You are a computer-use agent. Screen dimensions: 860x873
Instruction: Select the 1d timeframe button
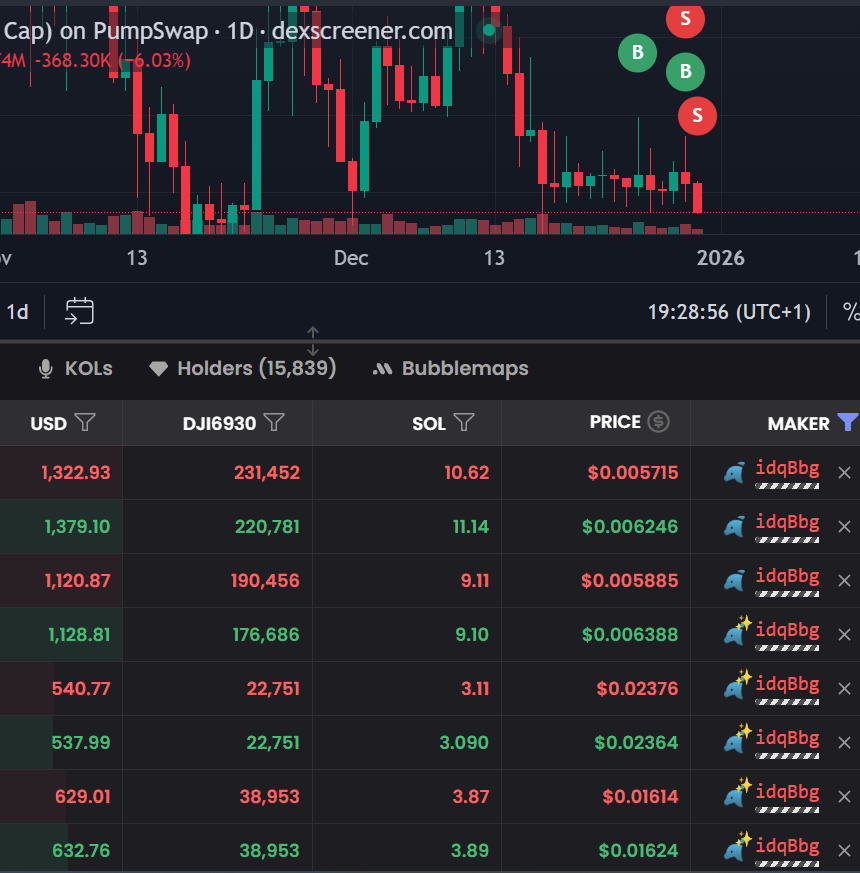coord(17,312)
